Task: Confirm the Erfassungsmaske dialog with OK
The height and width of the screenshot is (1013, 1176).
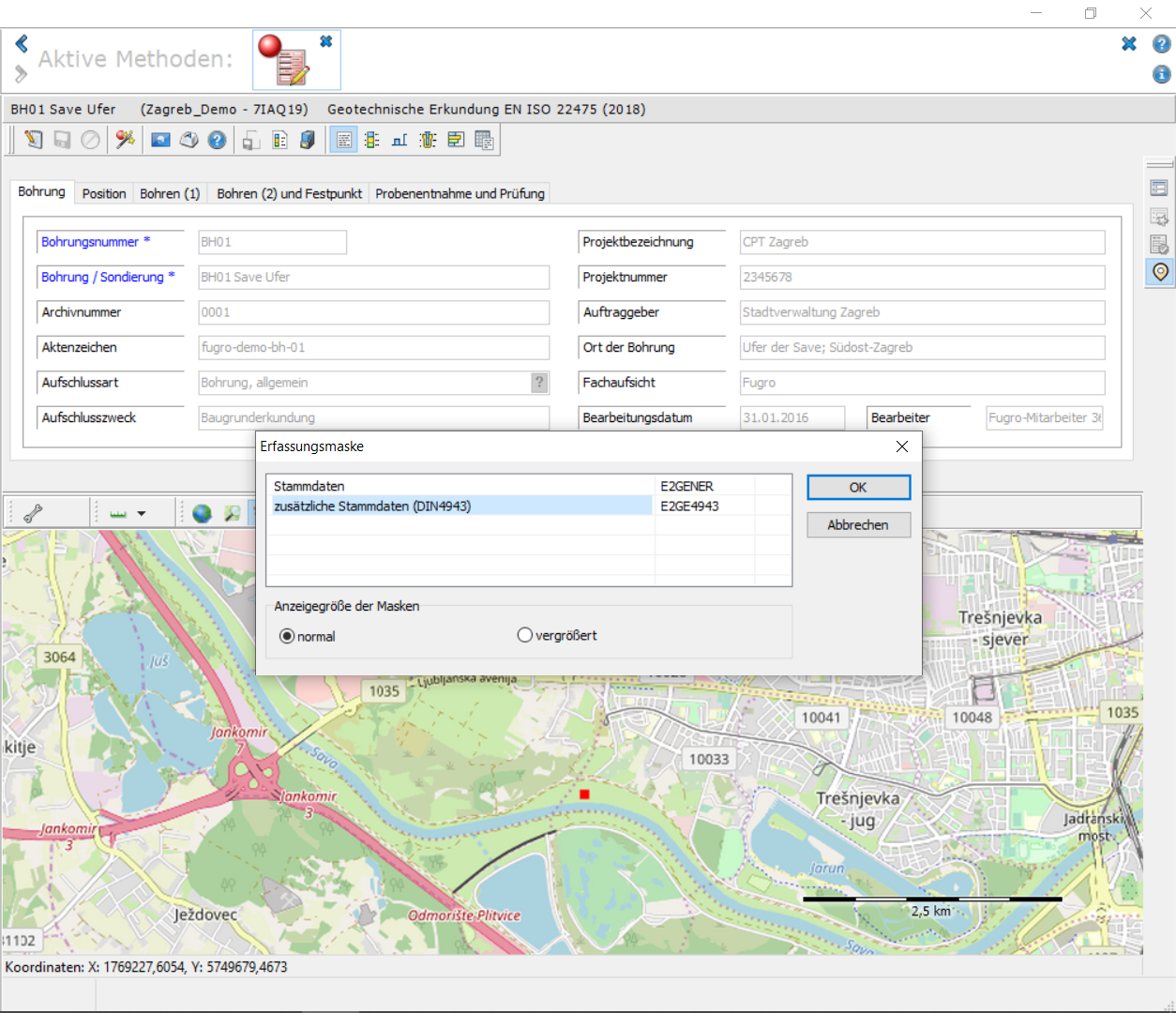Action: click(858, 487)
